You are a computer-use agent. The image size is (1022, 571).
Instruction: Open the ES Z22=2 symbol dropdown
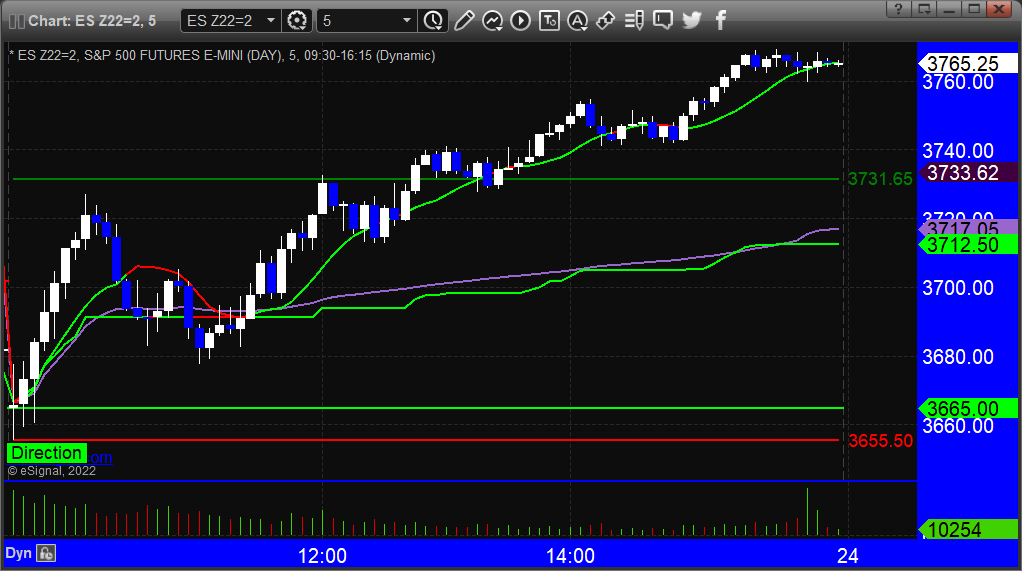[231, 21]
